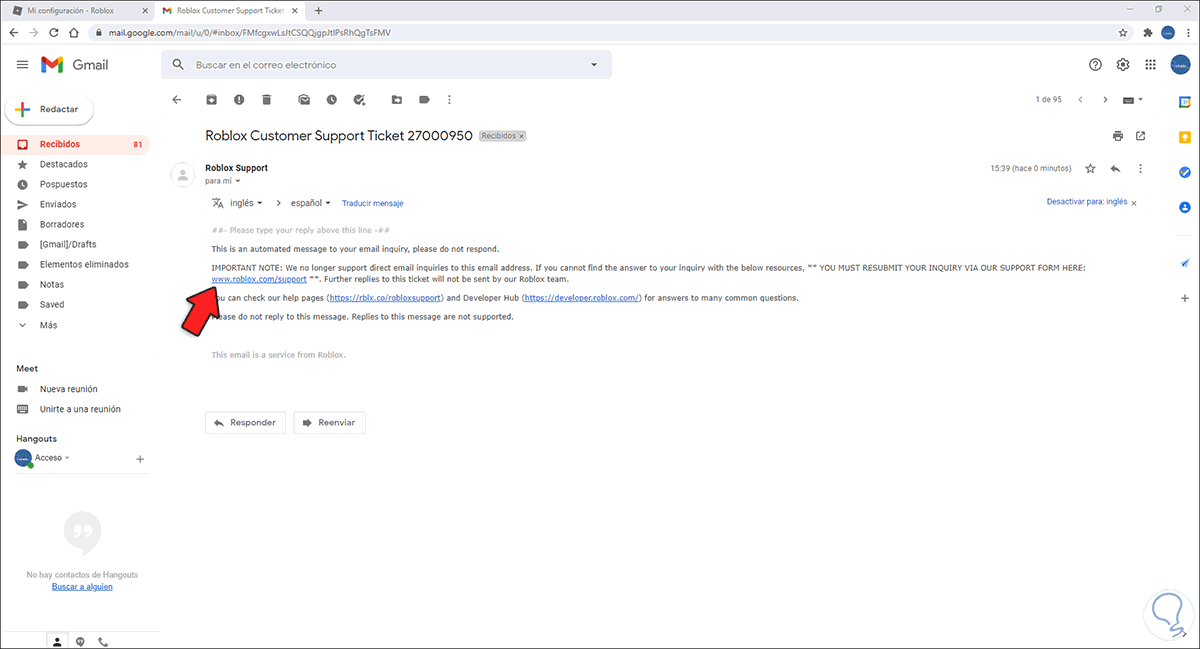Open search options dropdown arrow
Image resolution: width=1200 pixels, height=649 pixels.
point(594,65)
